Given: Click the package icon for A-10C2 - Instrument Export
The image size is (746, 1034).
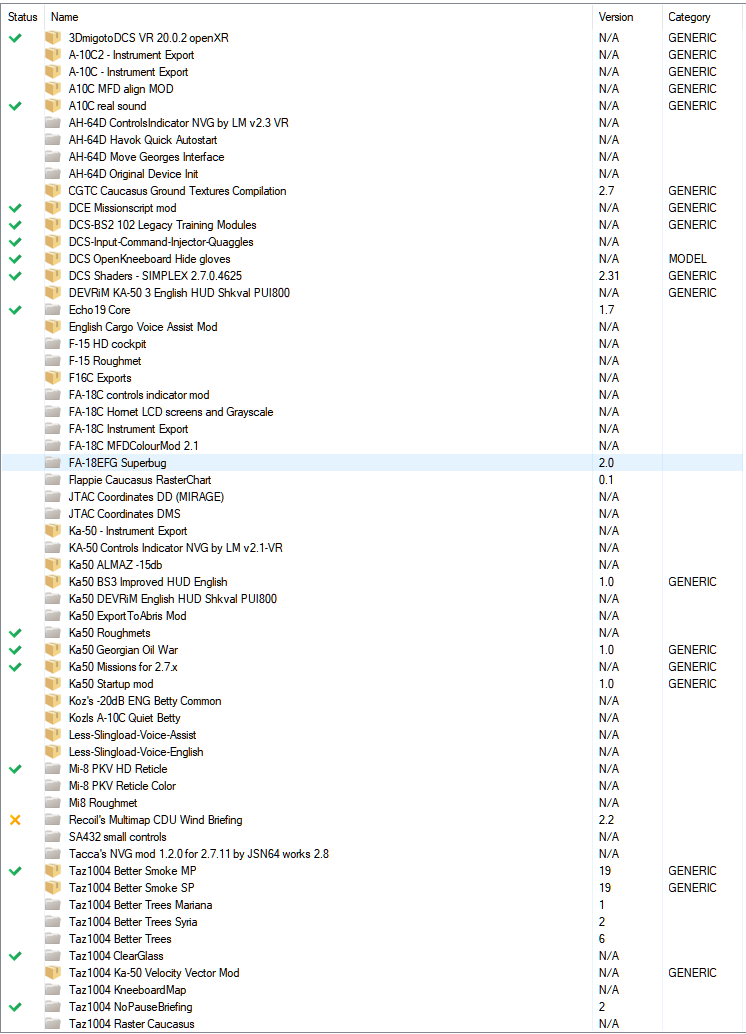Looking at the screenshot, I should pyautogui.click(x=53, y=55).
